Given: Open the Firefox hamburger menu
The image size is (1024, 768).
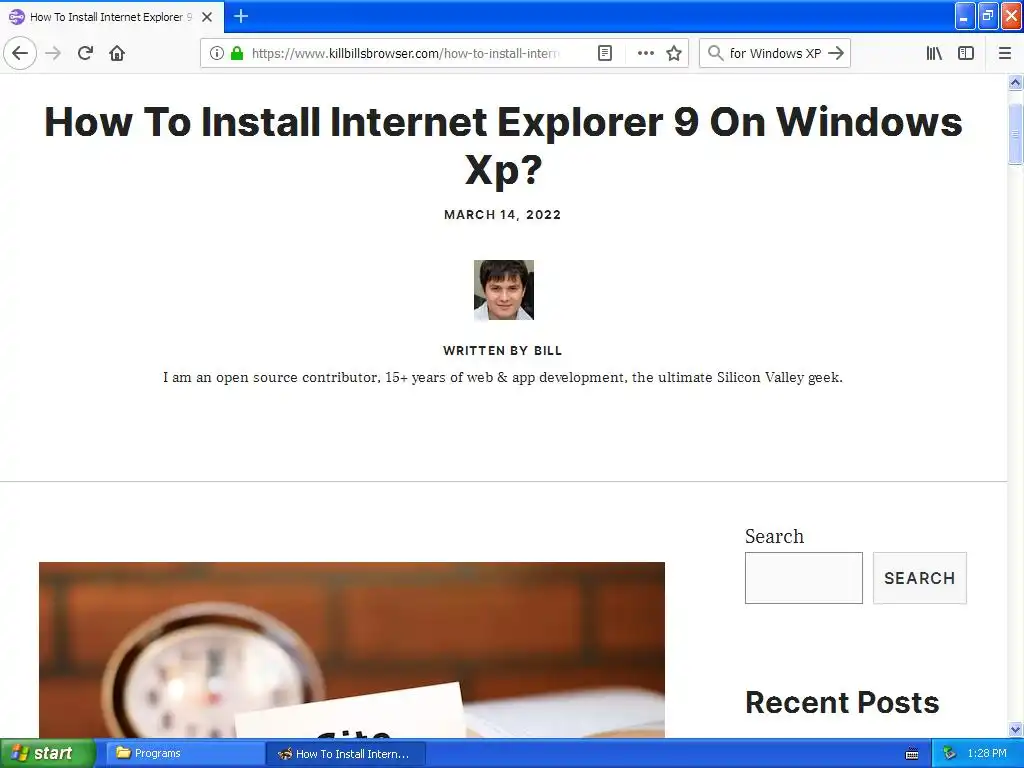Looking at the screenshot, I should (x=1005, y=53).
